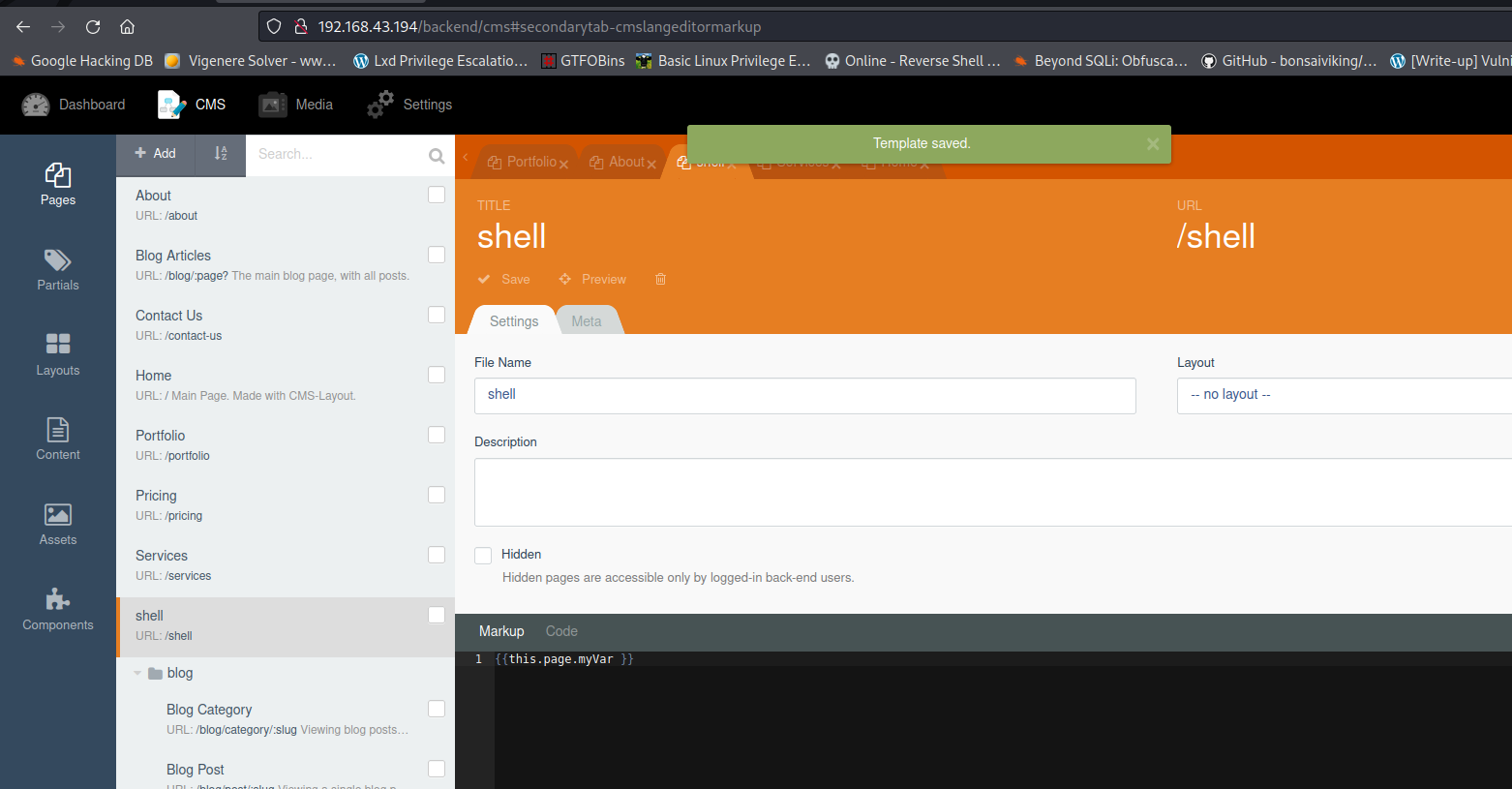Click the trash icon to delete page
The height and width of the screenshot is (789, 1512).
click(660, 279)
